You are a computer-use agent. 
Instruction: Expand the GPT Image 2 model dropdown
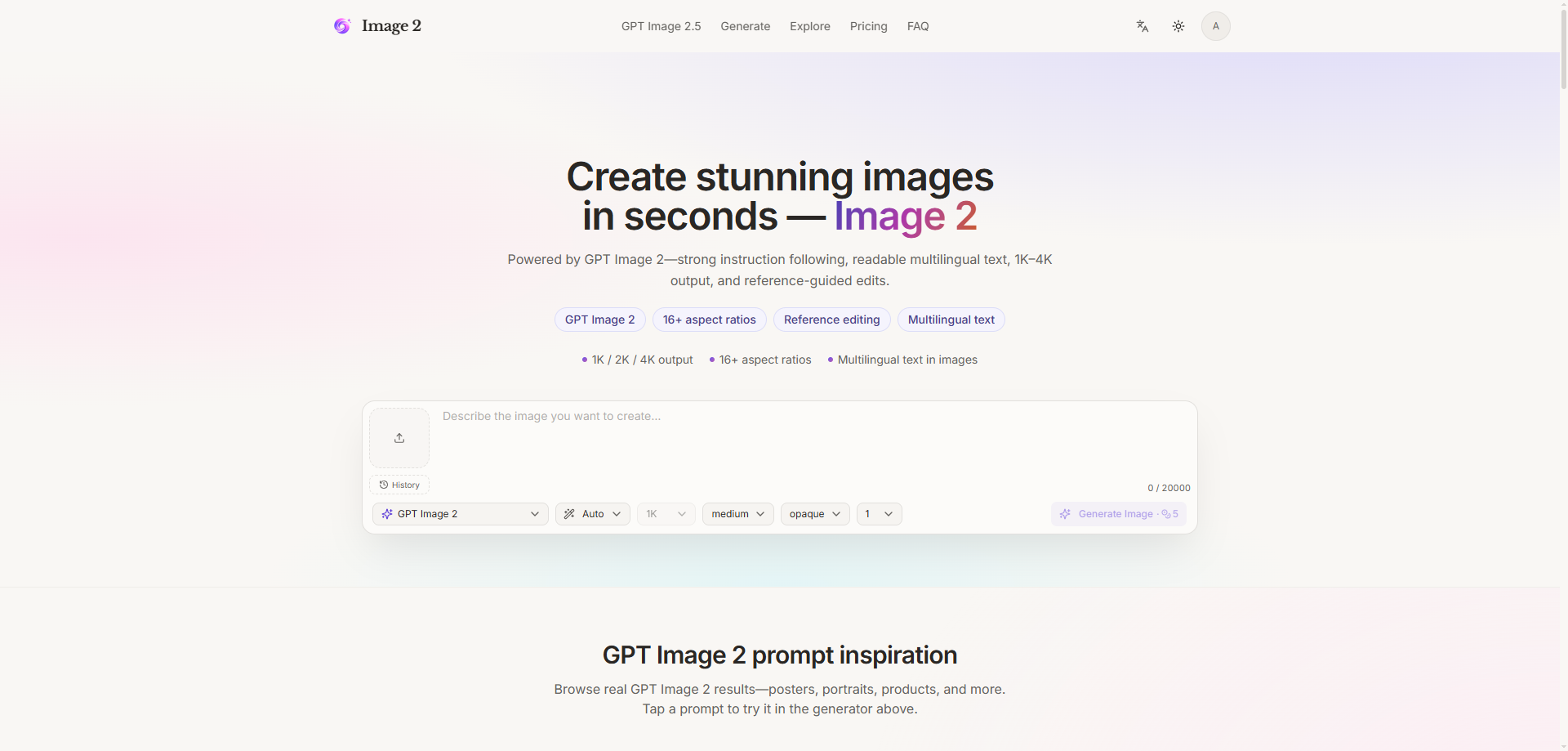pos(461,514)
